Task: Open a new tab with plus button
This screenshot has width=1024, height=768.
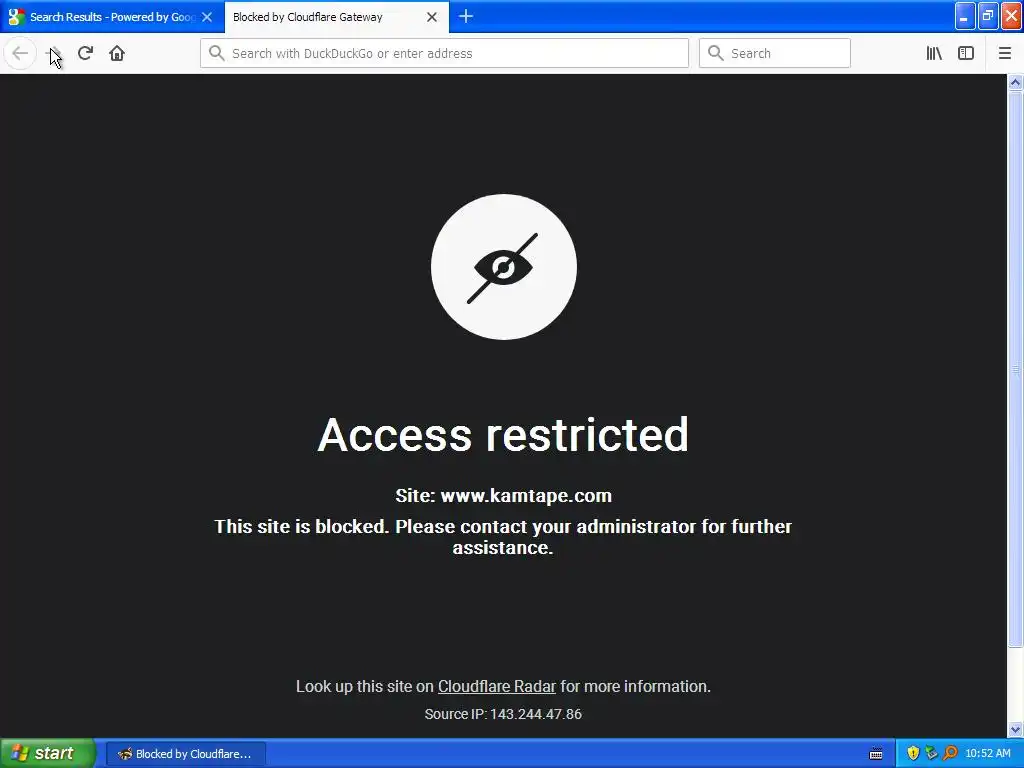Action: coord(466,16)
